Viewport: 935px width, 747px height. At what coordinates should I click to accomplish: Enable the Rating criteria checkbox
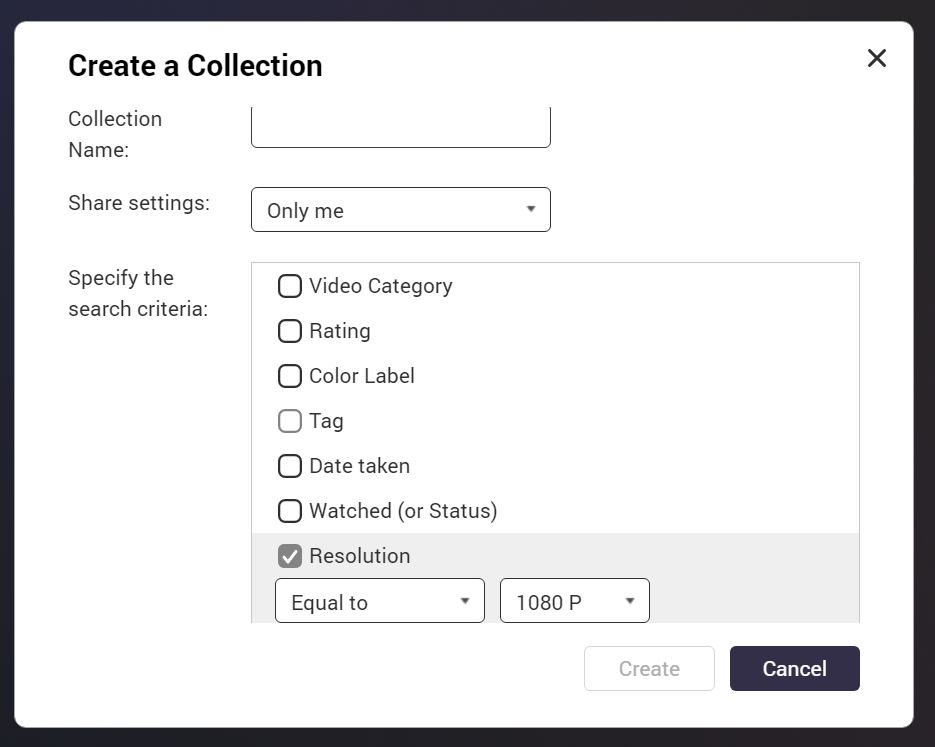coord(290,331)
